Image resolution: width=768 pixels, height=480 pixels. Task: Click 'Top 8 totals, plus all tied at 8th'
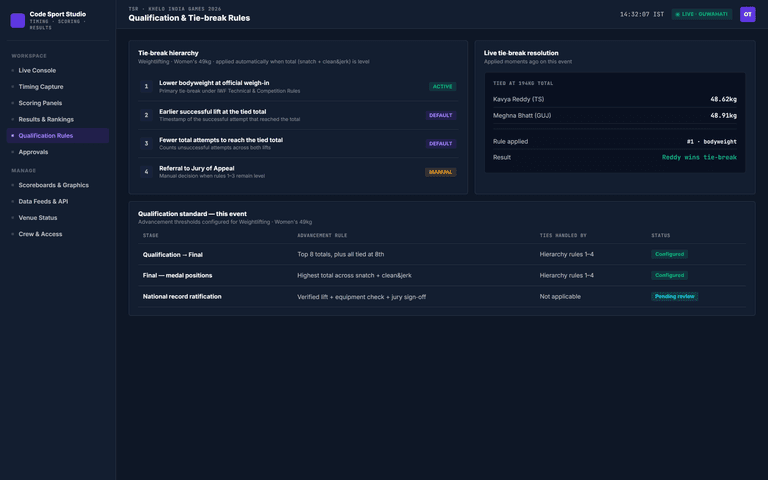pos(340,254)
